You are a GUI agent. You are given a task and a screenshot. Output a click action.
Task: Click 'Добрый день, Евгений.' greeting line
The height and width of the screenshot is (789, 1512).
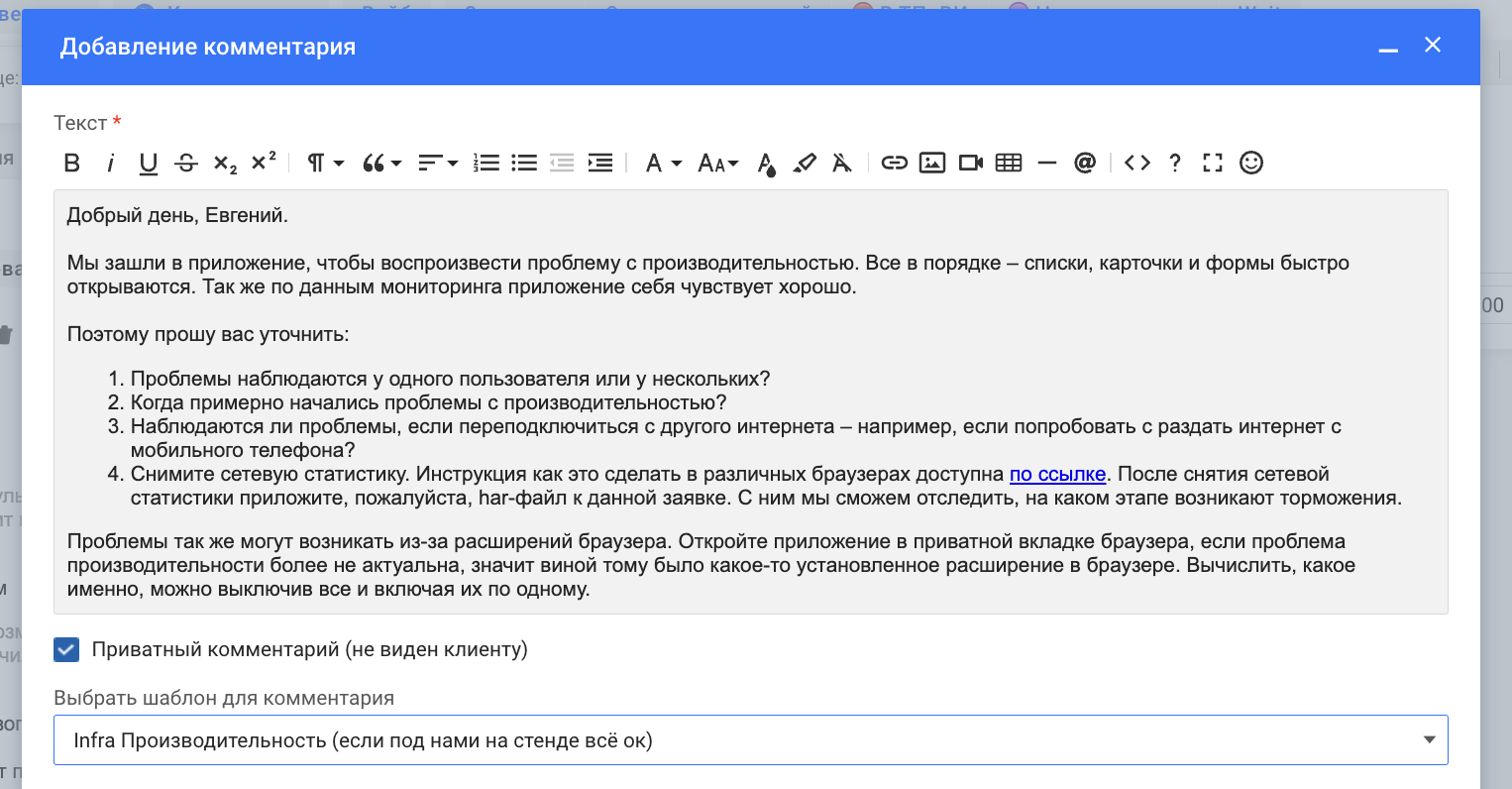click(x=177, y=215)
